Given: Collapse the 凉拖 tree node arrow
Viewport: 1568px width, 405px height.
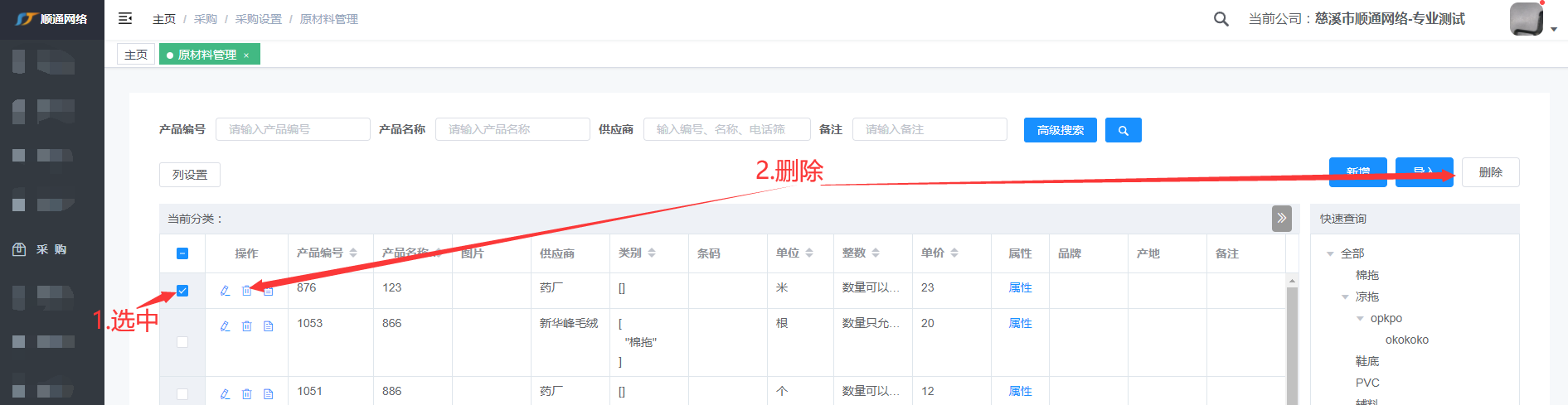Looking at the screenshot, I should [1345, 297].
